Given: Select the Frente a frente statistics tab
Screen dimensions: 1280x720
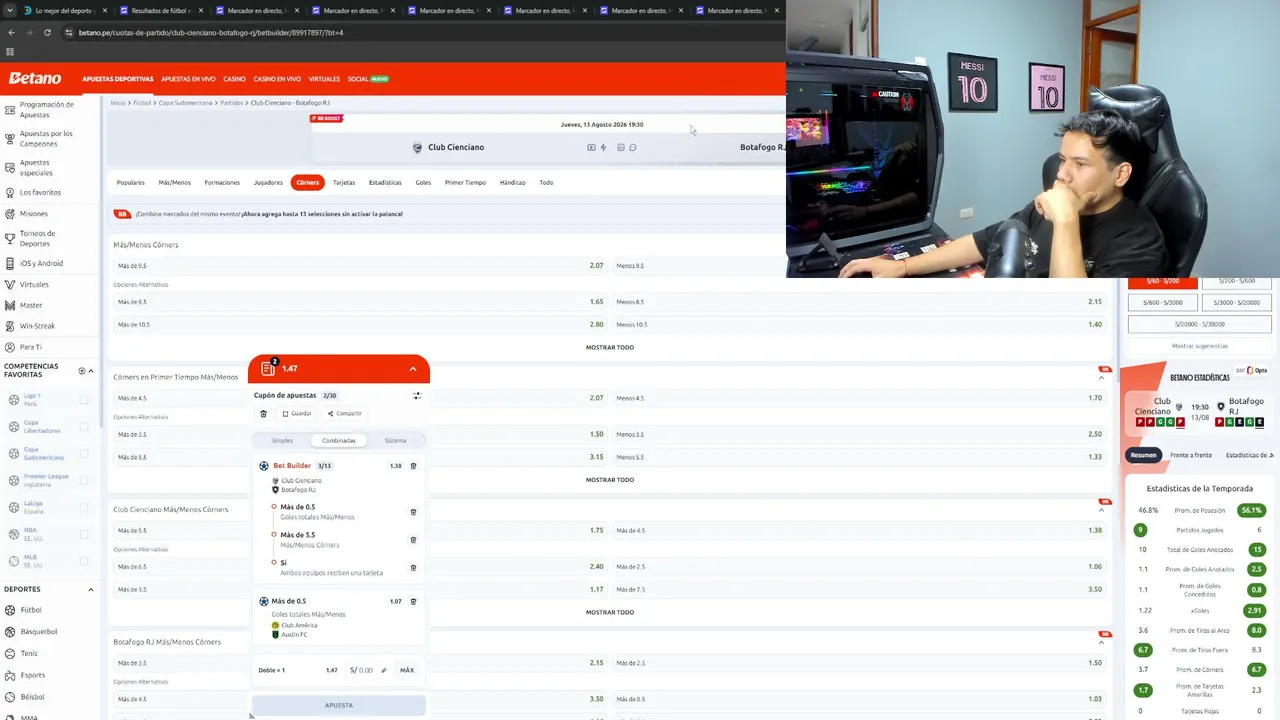Looking at the screenshot, I should pos(1191,455).
